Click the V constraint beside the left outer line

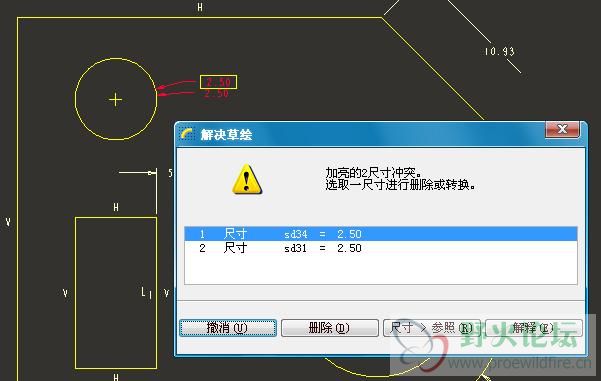click(x=8, y=222)
